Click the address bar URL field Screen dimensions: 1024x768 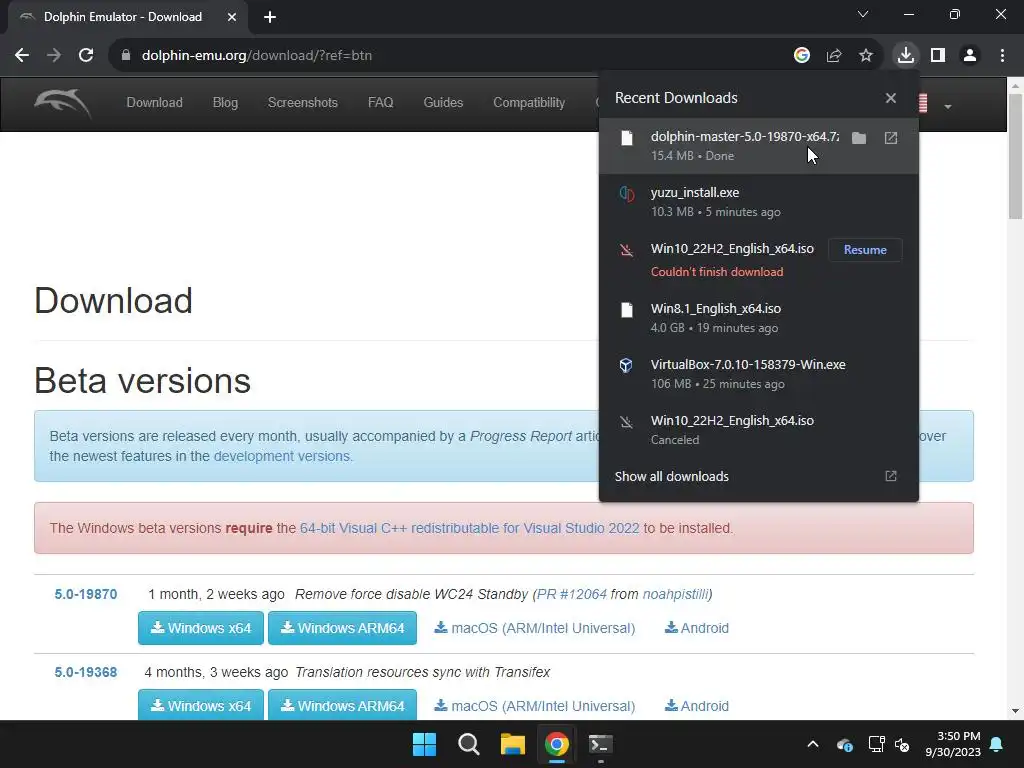451,56
